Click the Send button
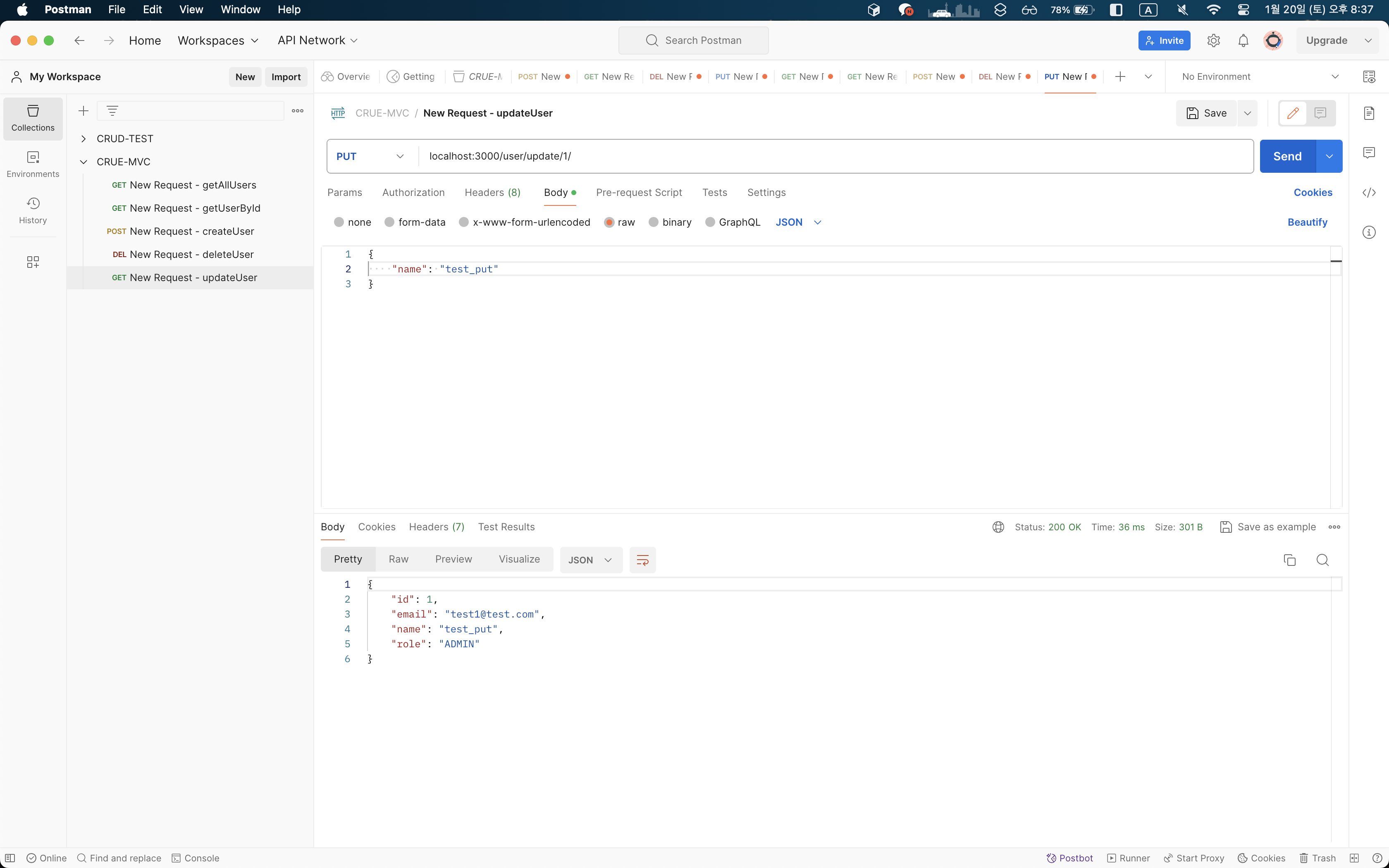This screenshot has width=1389, height=868. (1287, 156)
